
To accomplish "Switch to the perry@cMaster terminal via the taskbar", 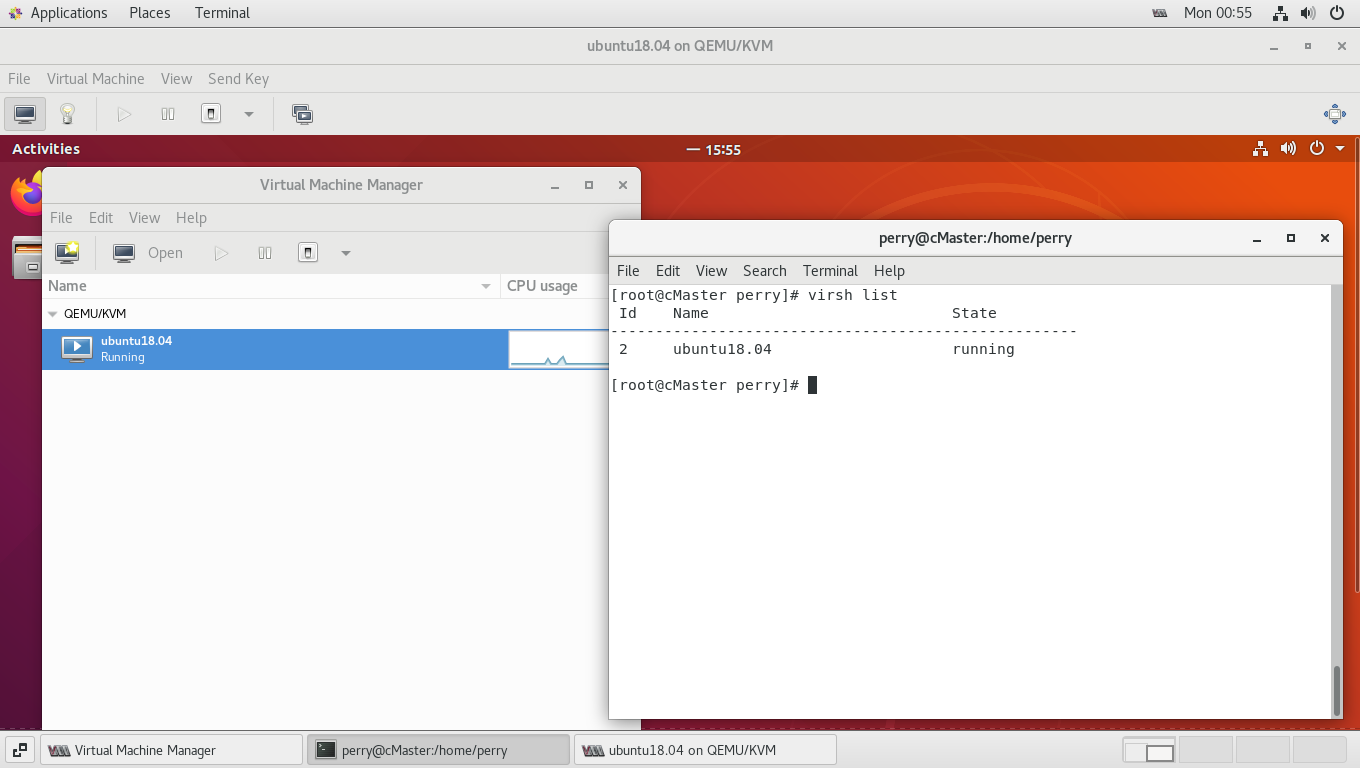I will [x=438, y=749].
